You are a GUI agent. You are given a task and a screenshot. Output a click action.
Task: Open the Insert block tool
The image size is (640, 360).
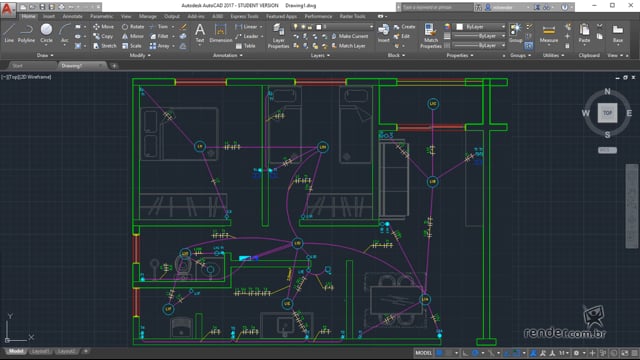pyautogui.click(x=384, y=33)
